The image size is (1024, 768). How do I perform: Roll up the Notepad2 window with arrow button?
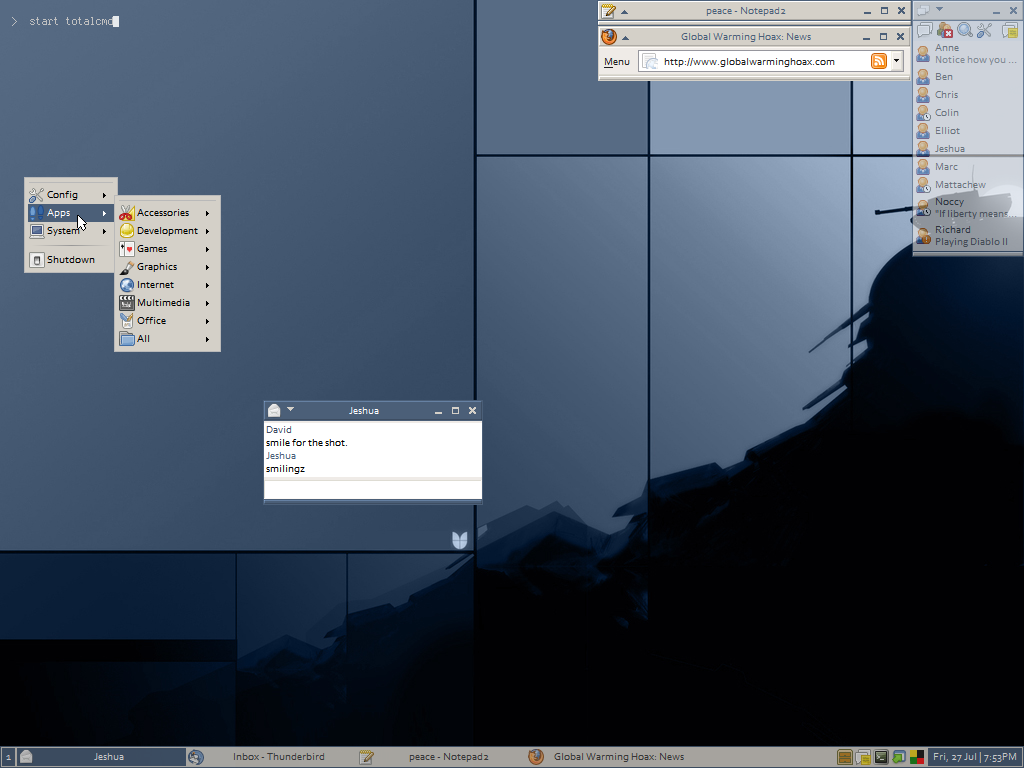[625, 11]
